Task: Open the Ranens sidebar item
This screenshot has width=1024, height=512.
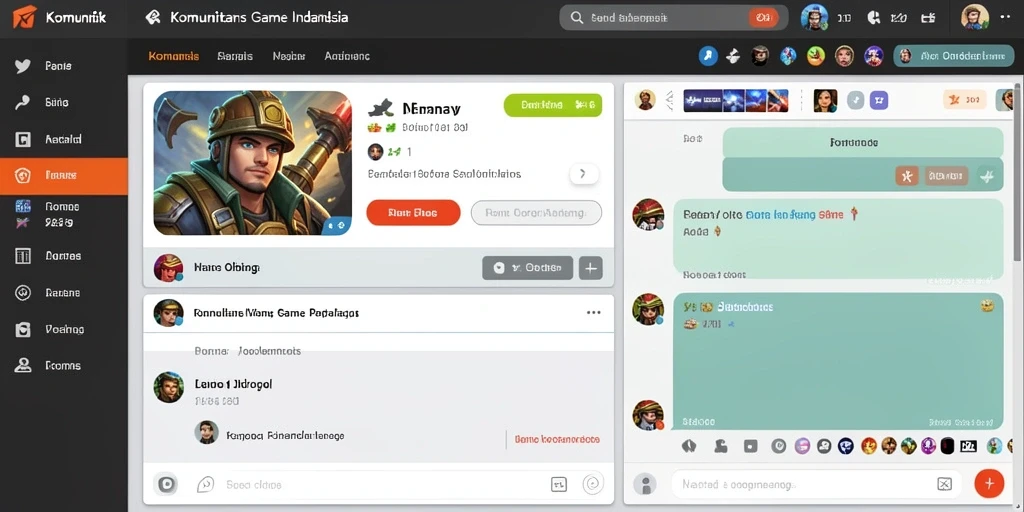Action: (64, 293)
